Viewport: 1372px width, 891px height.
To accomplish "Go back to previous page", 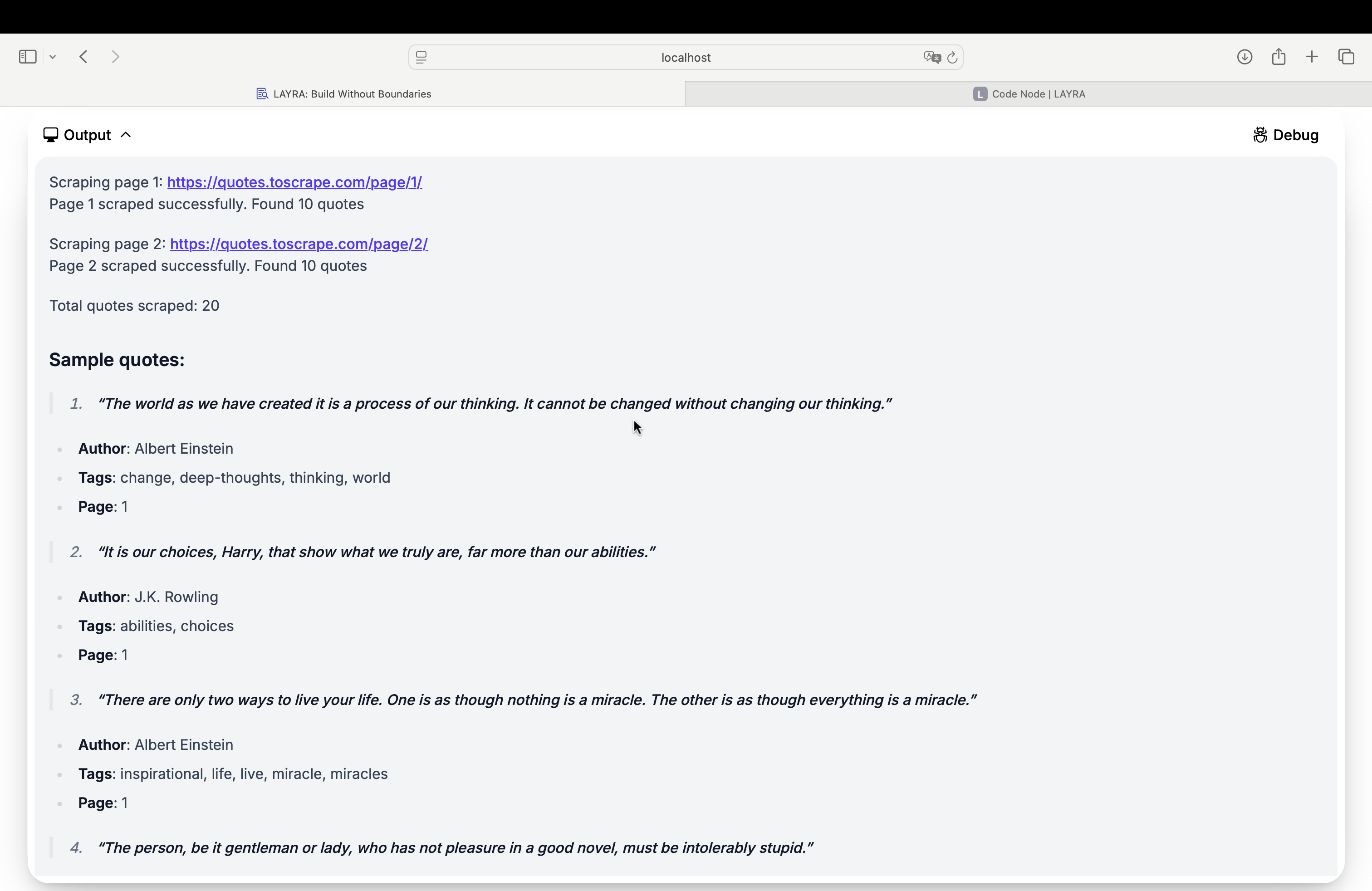I will pyautogui.click(x=83, y=56).
